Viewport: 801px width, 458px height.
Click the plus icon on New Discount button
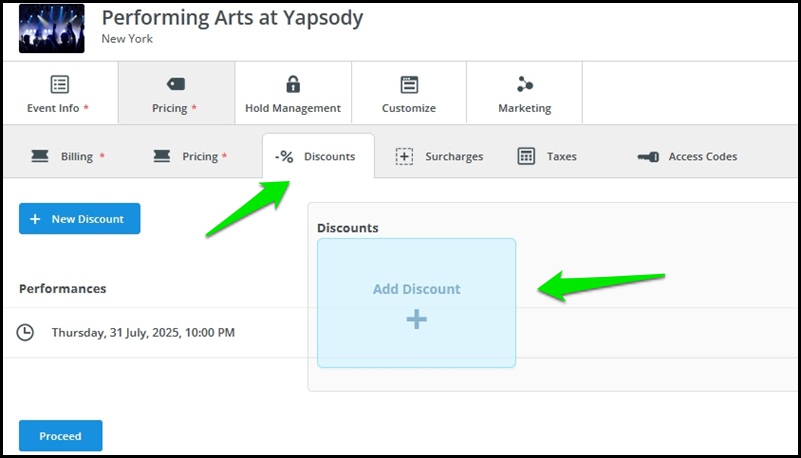[x=35, y=219]
